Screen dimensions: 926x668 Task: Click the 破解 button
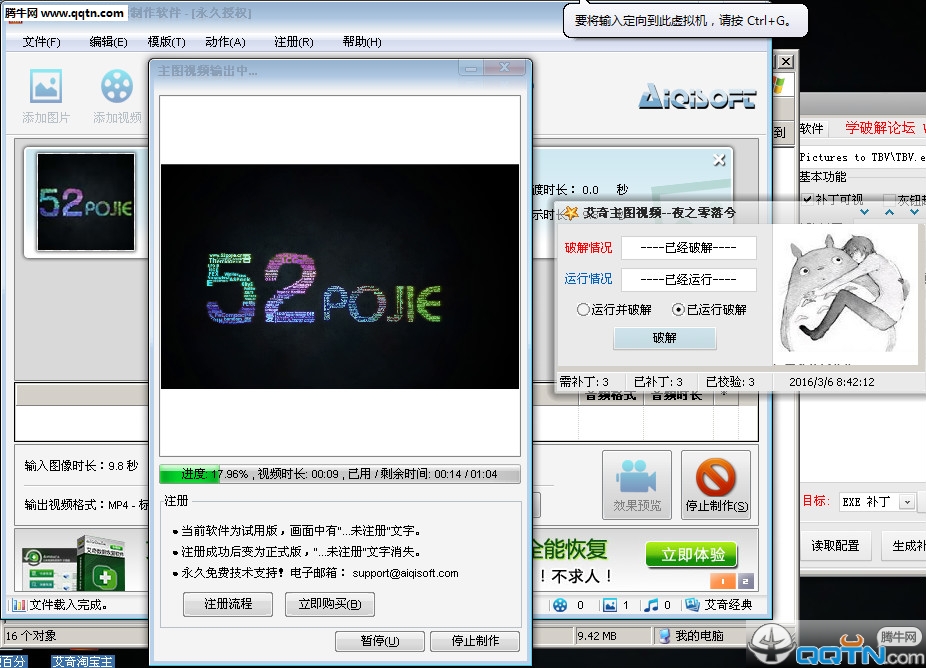664,338
